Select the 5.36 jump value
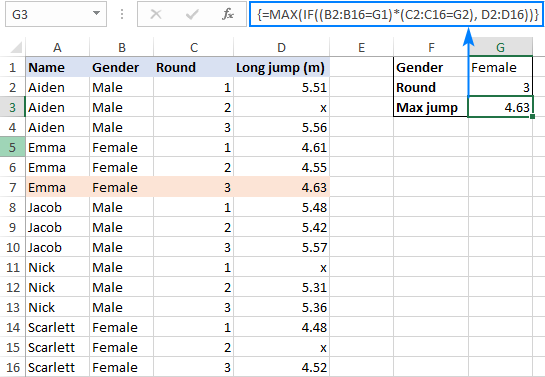Screen dimensions: 545x377 tap(281, 307)
